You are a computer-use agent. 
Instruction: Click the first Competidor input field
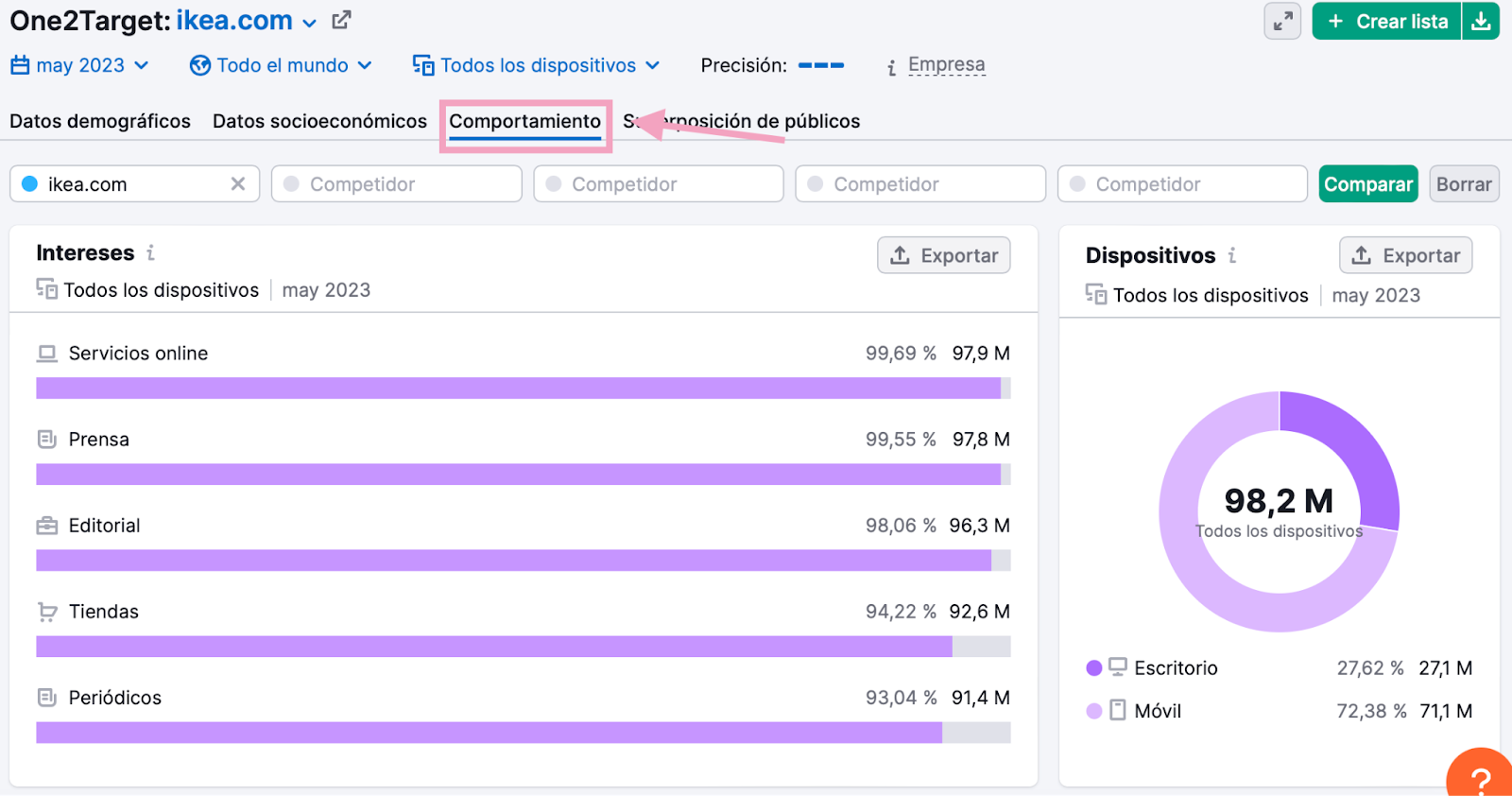tap(397, 183)
